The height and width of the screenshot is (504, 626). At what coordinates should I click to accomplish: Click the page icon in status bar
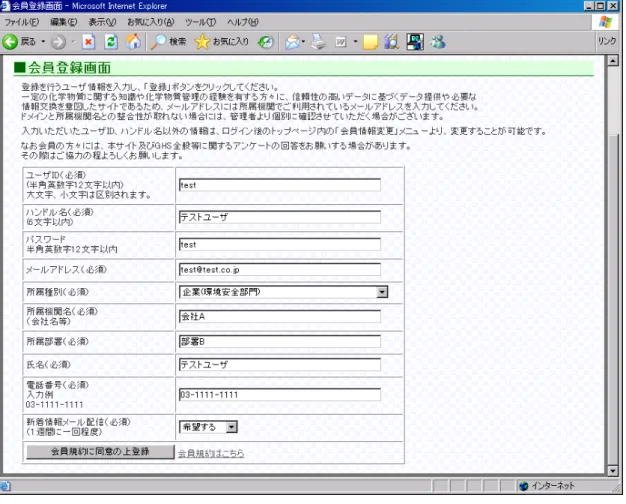[5, 486]
